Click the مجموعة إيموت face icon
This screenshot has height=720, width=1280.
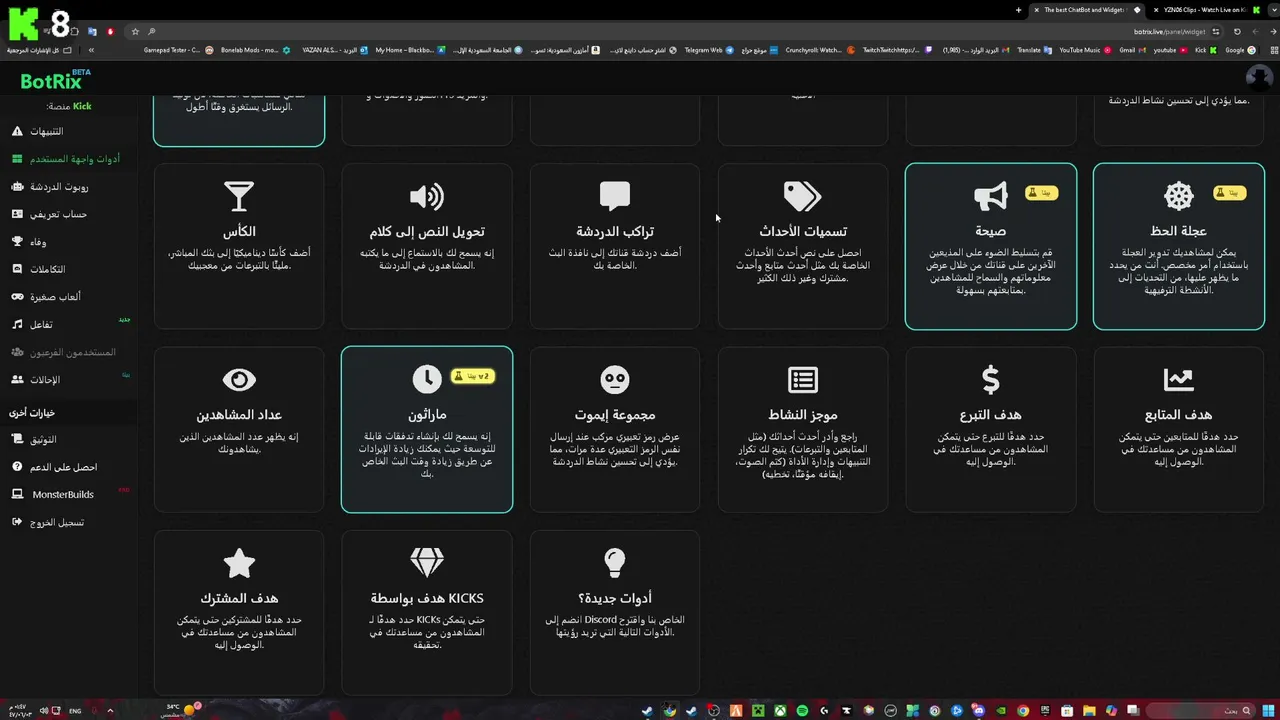[615, 380]
